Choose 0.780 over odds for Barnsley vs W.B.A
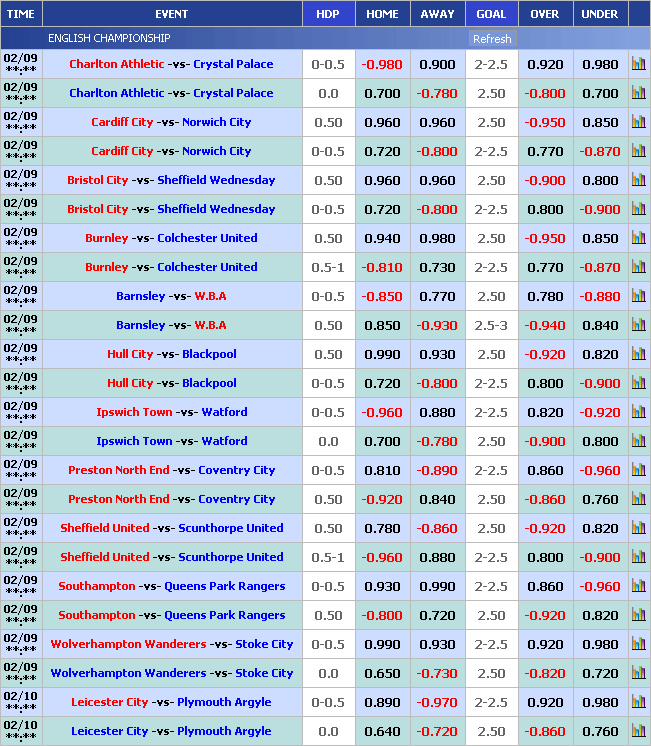This screenshot has height=746, width=651. click(545, 296)
